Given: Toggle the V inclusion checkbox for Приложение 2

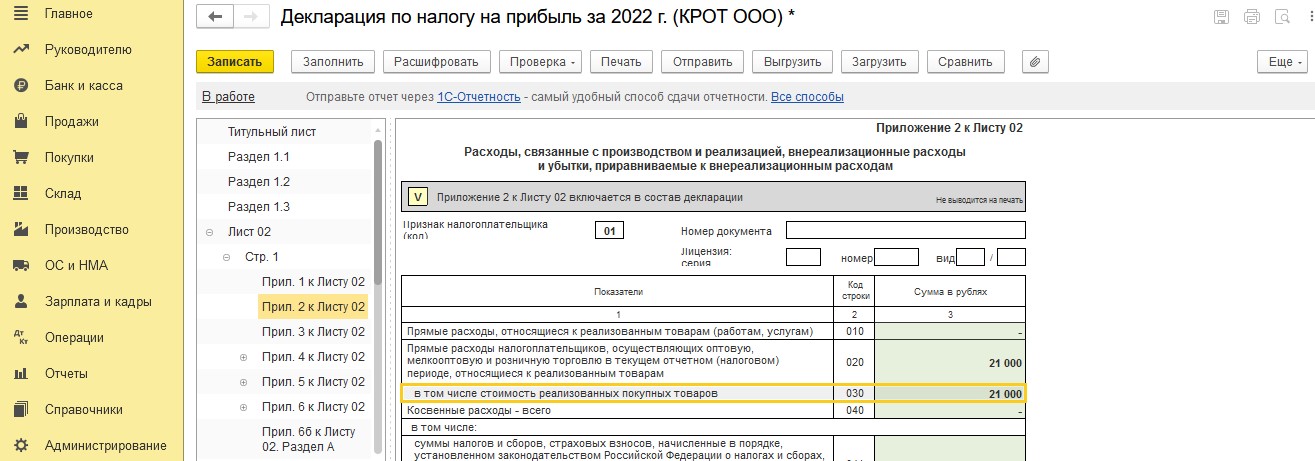Looking at the screenshot, I should click(x=419, y=197).
